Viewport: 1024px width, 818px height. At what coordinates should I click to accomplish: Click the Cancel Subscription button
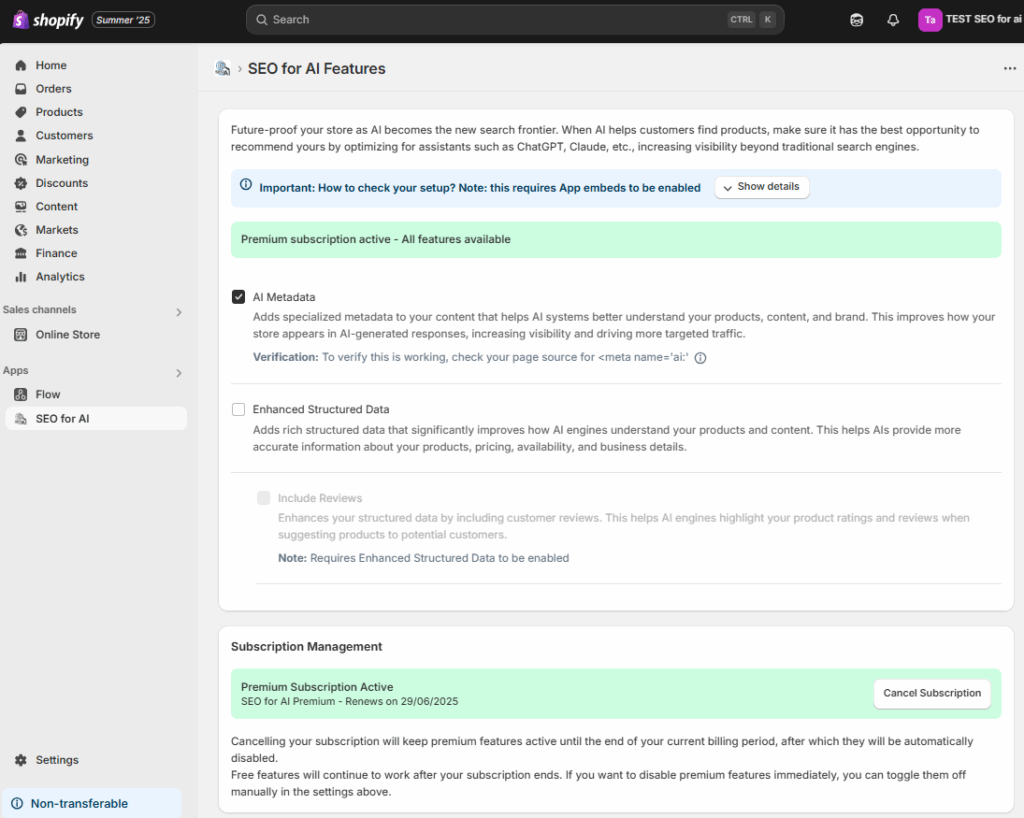(932, 693)
